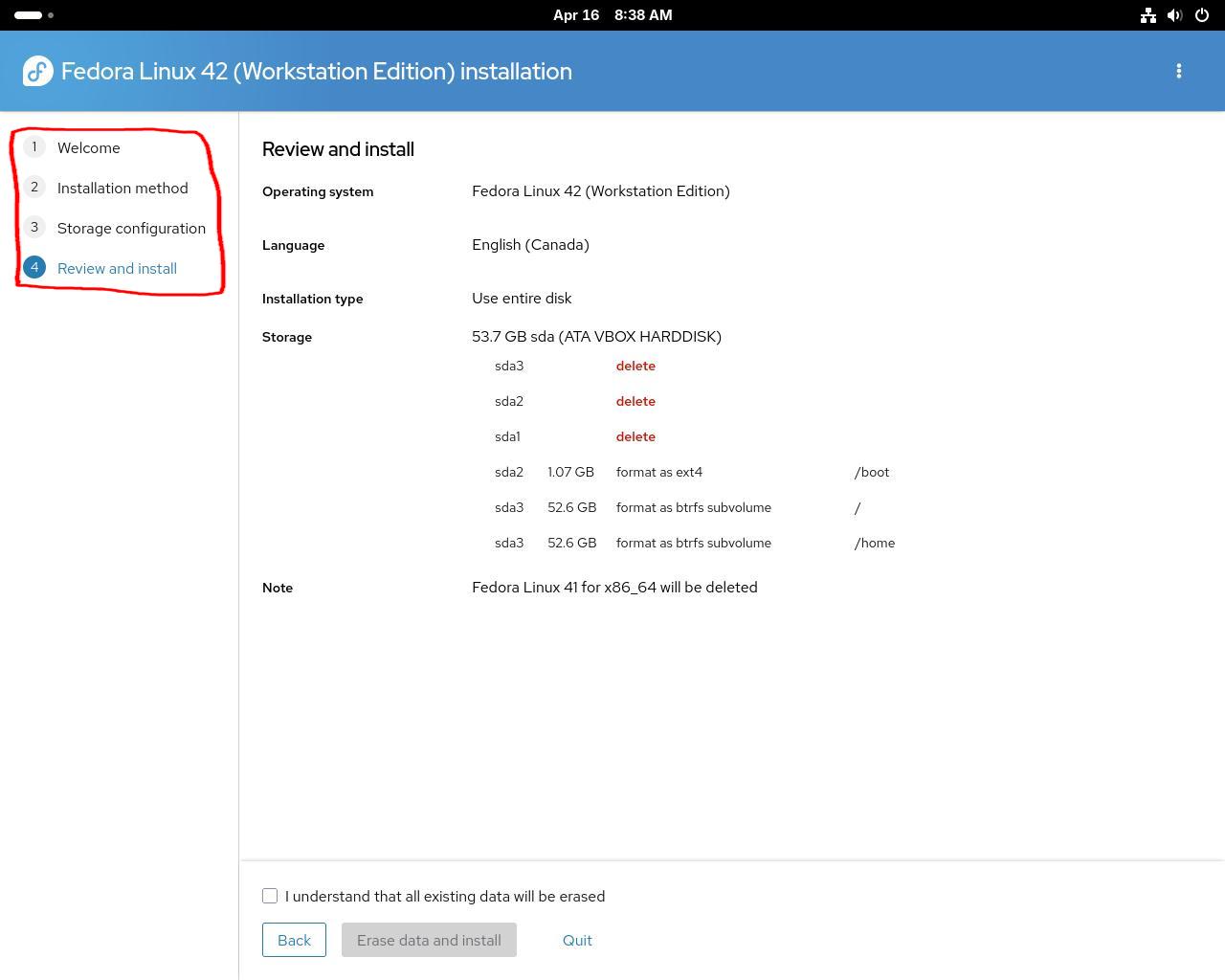1225x980 pixels.
Task: Click the 'Installation type' label
Action: tap(312, 299)
